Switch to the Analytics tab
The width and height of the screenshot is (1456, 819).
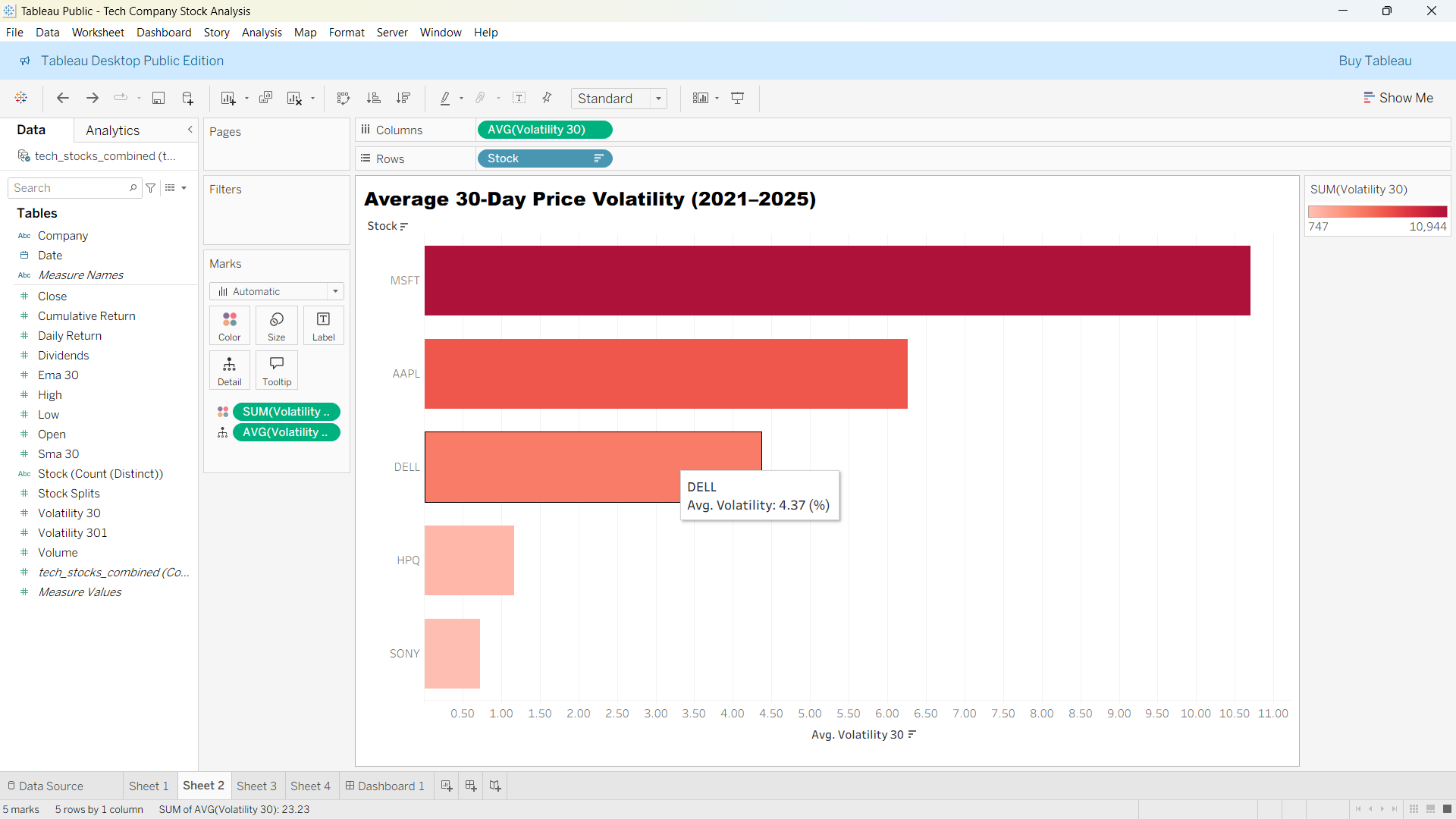click(112, 130)
